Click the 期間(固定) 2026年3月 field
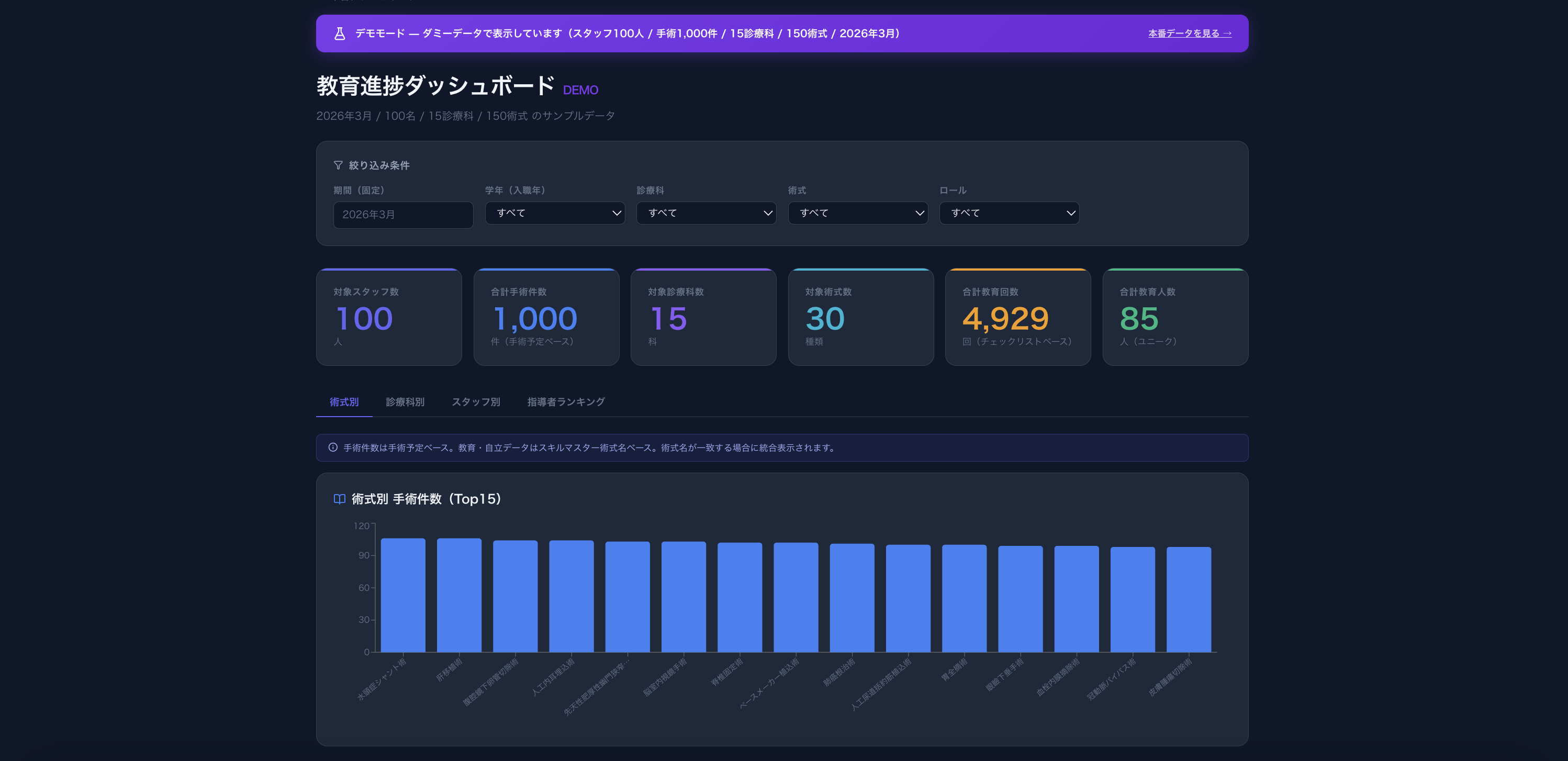Screen dimensions: 1568x761 [x=403, y=215]
